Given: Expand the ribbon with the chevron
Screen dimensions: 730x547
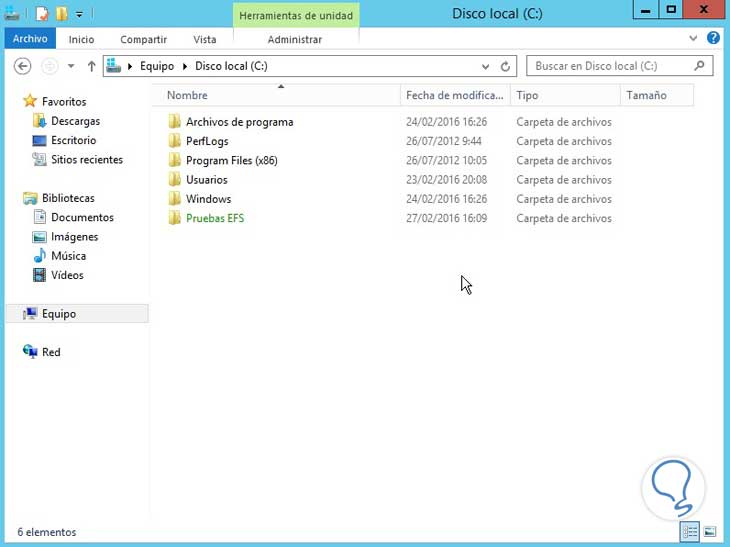Looking at the screenshot, I should [693, 38].
